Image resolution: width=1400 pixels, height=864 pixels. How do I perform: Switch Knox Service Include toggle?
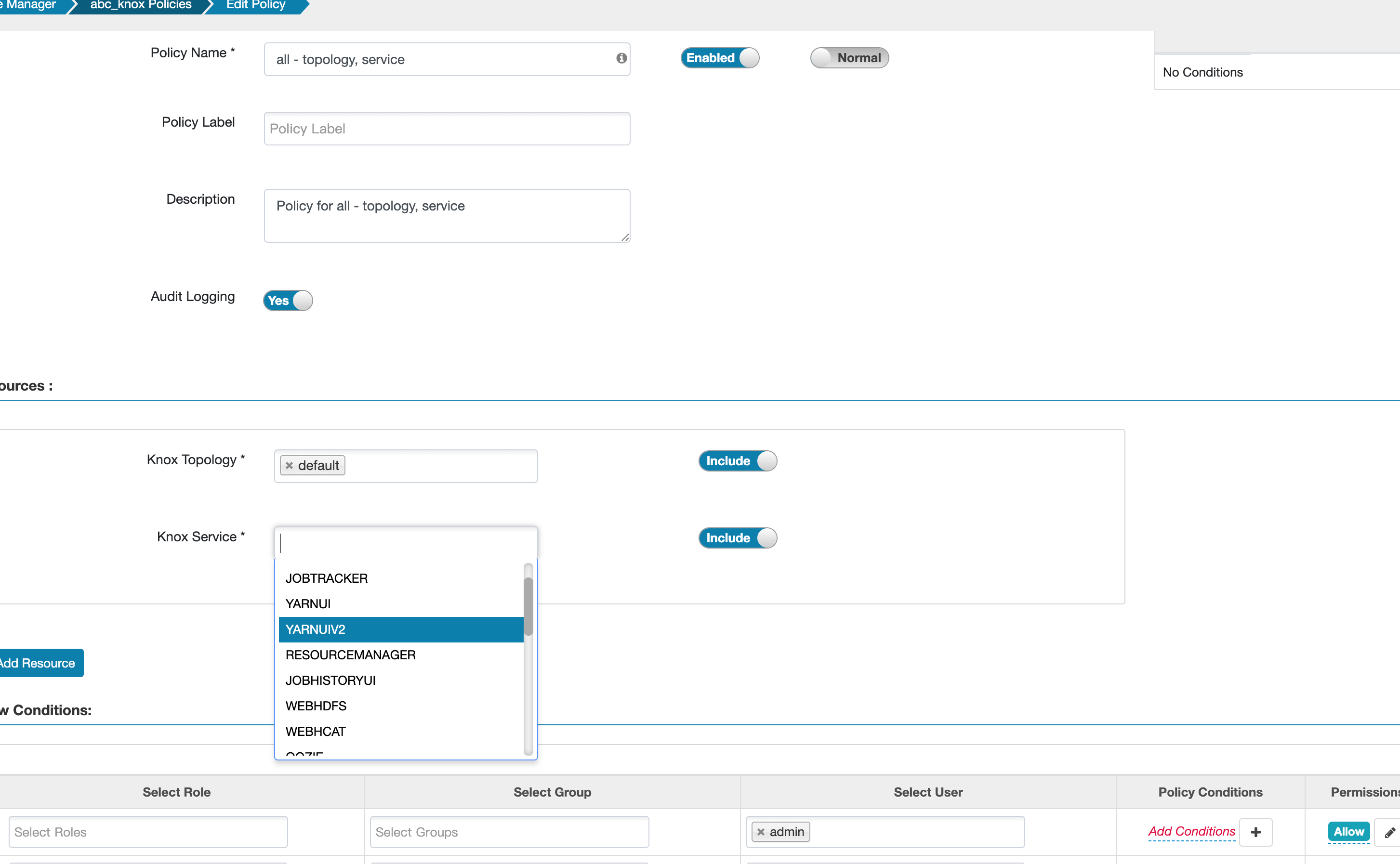[x=737, y=538]
